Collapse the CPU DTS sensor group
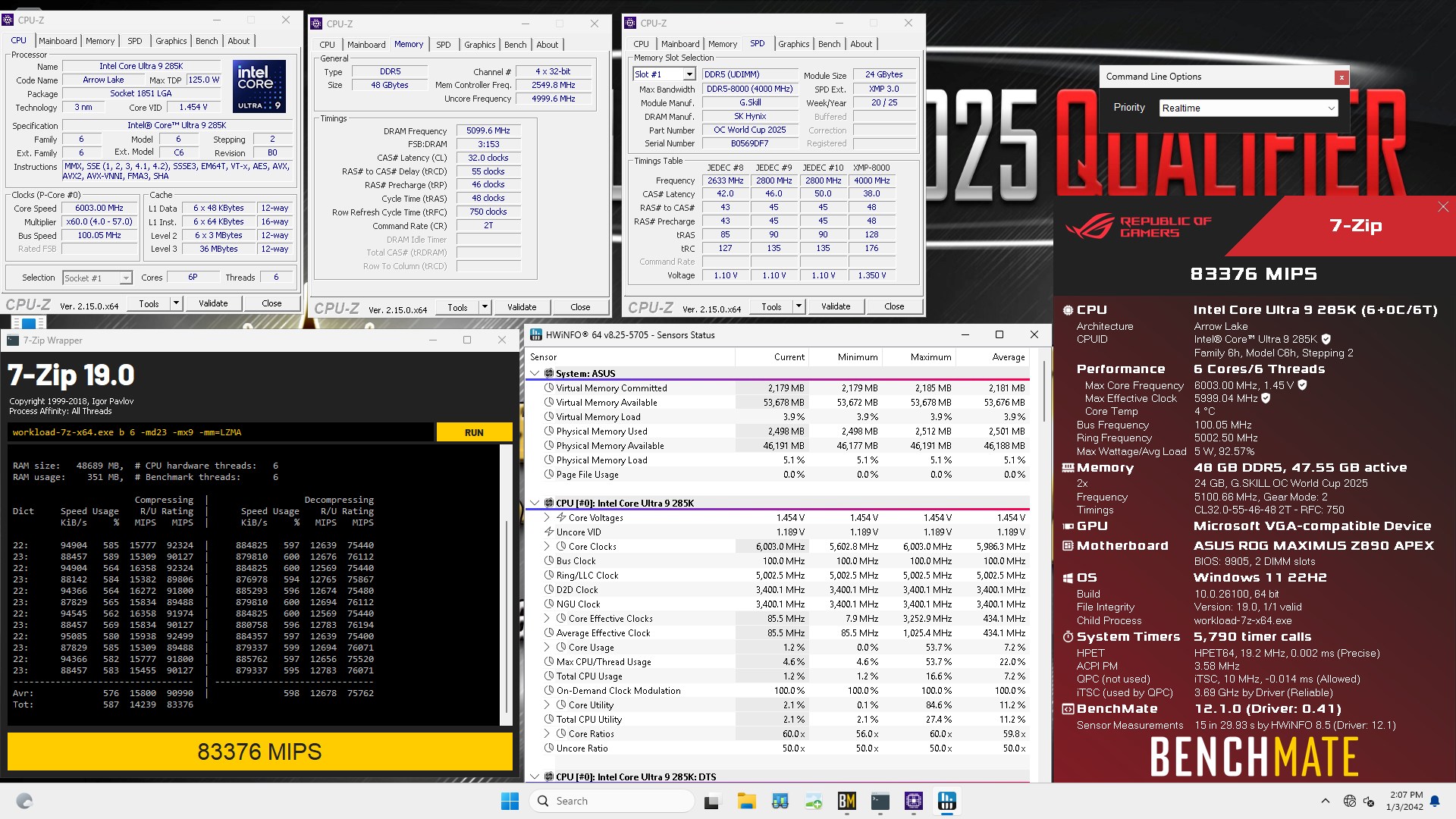 (535, 777)
